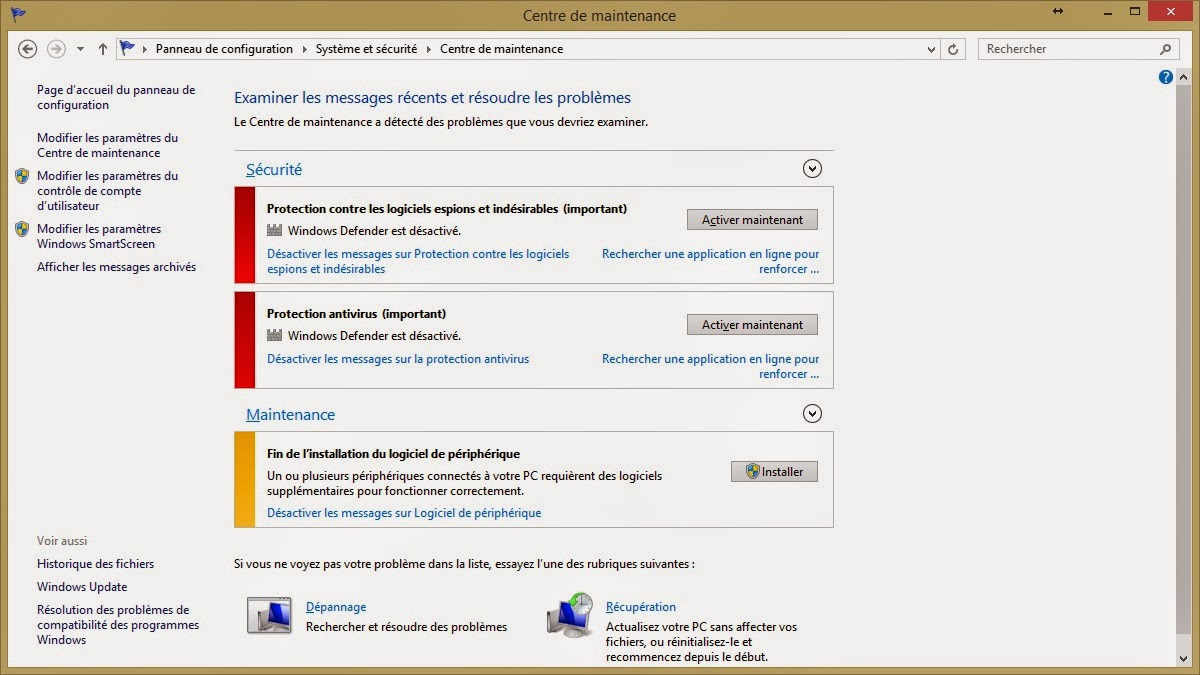Expand arrow after Système et sécurité breadcrumb
1200x675 pixels.
[428, 49]
